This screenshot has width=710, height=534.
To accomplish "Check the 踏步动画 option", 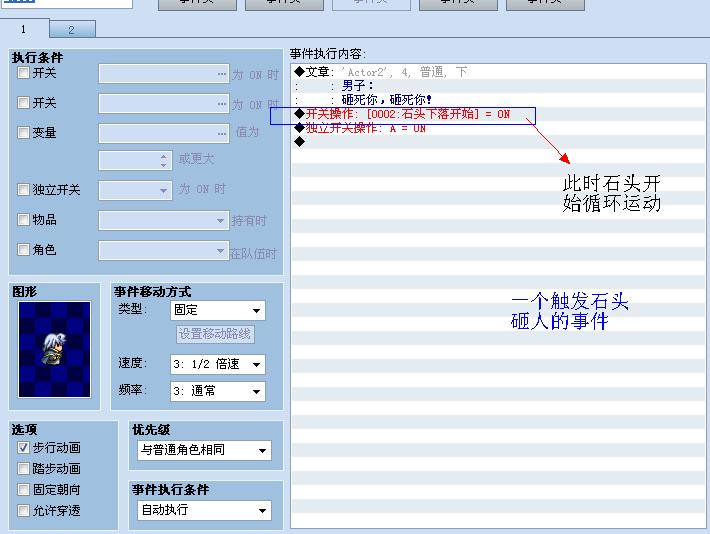I will 23,468.
